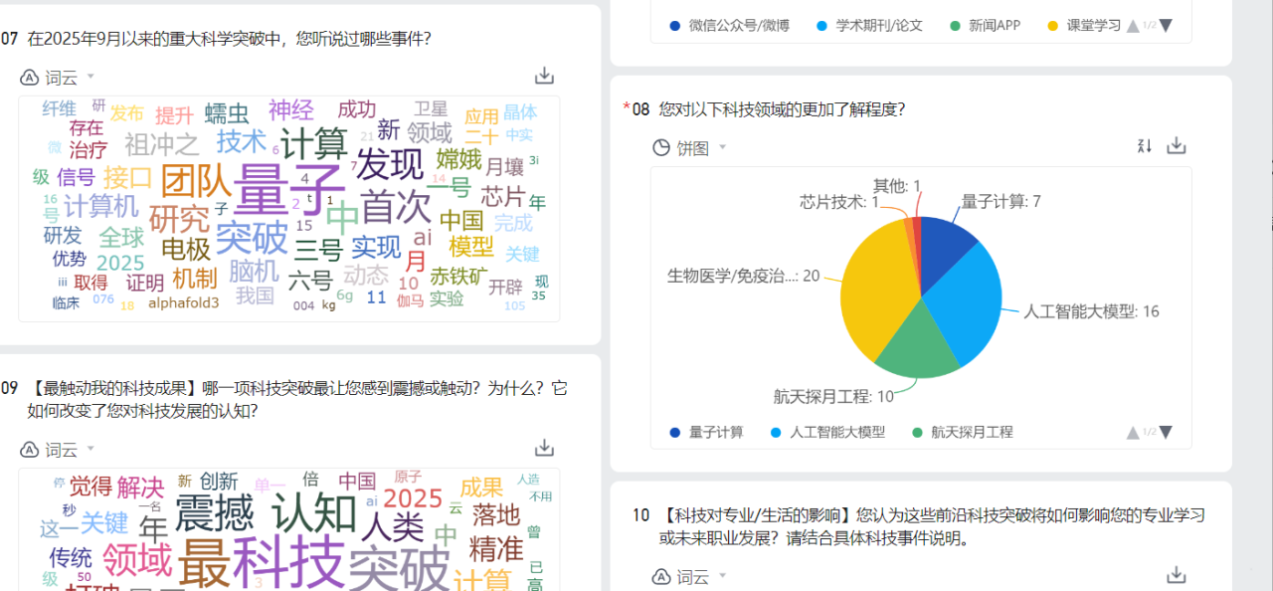This screenshot has width=1273, height=591.
Task: Toggle 人工智能大模型 legend series
Action: pyautogui.click(x=827, y=432)
